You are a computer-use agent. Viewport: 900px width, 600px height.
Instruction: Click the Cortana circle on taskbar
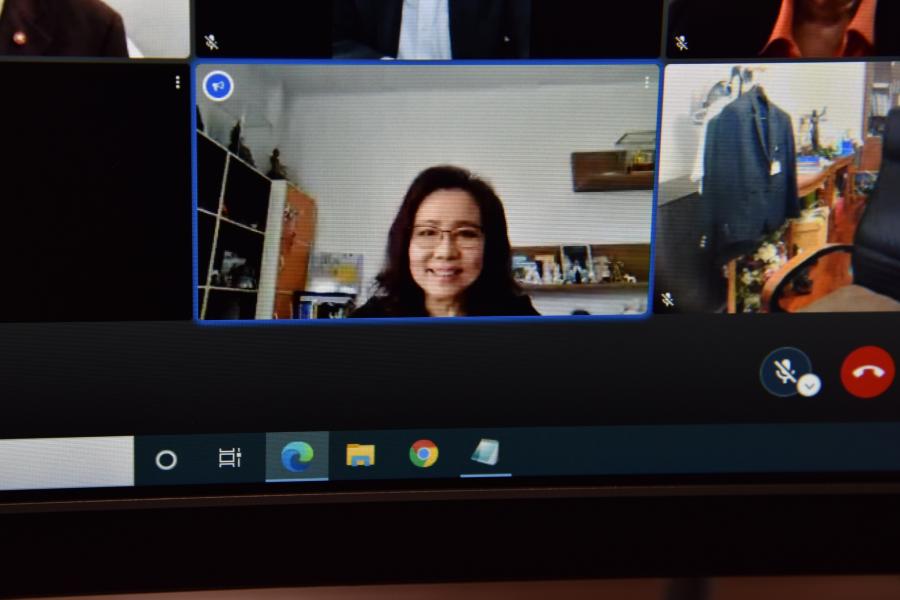[x=166, y=460]
